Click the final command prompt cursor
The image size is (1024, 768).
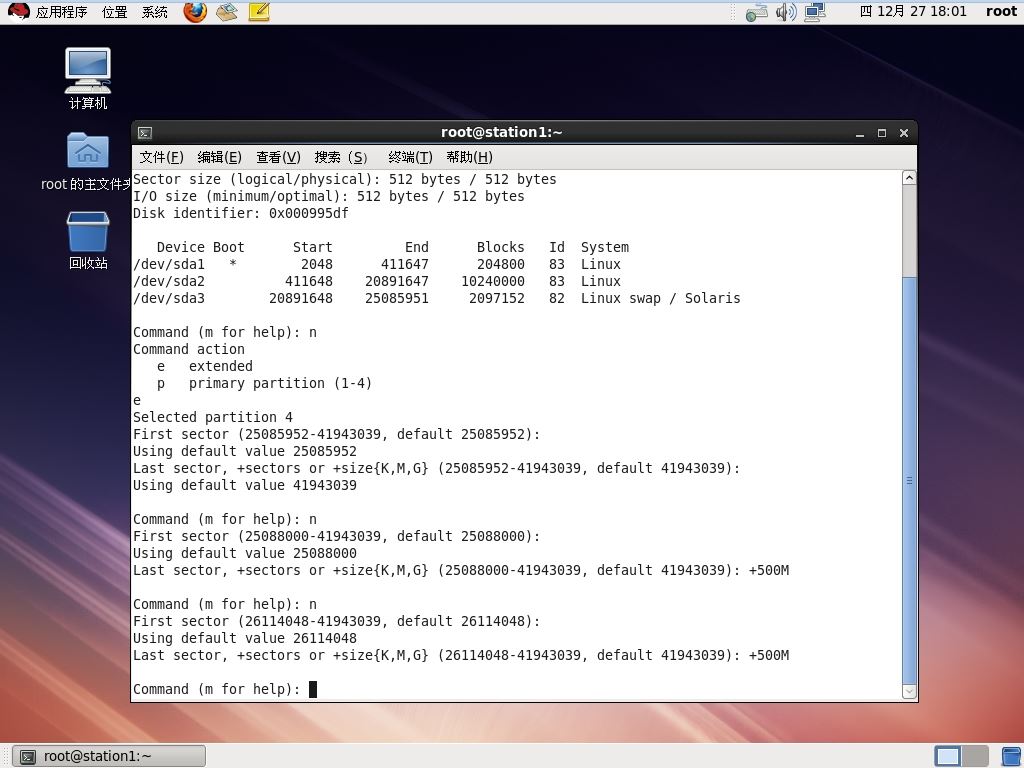[x=313, y=689]
